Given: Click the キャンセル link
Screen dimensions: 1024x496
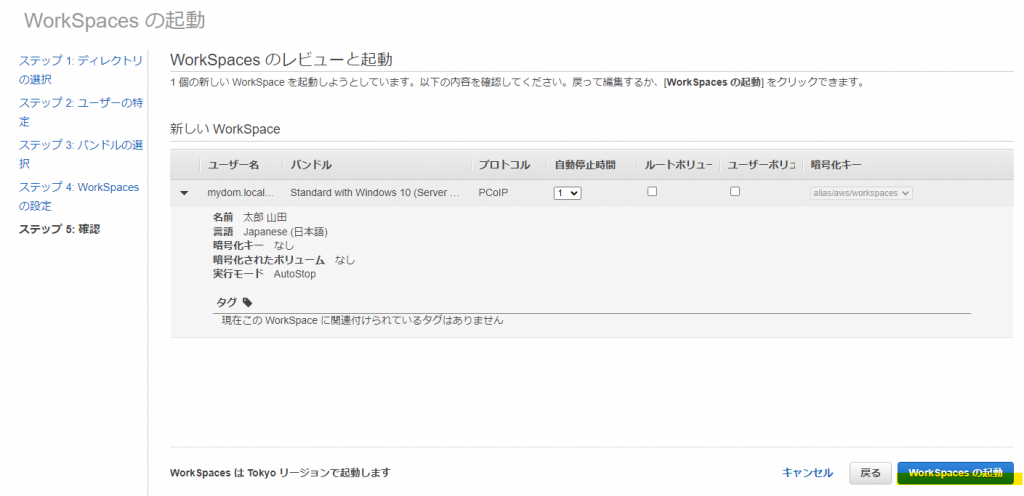Looking at the screenshot, I should [x=807, y=473].
